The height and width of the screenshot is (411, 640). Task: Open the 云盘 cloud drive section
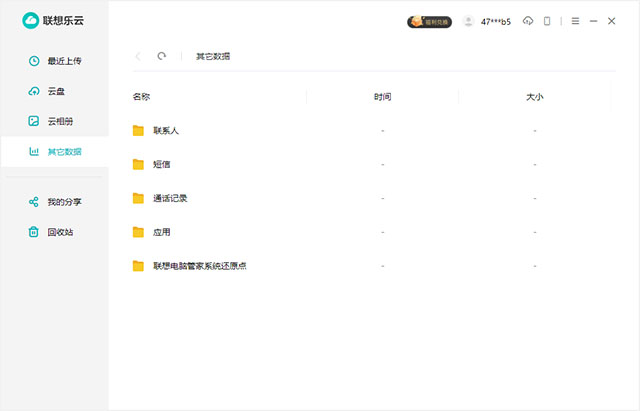[58, 91]
